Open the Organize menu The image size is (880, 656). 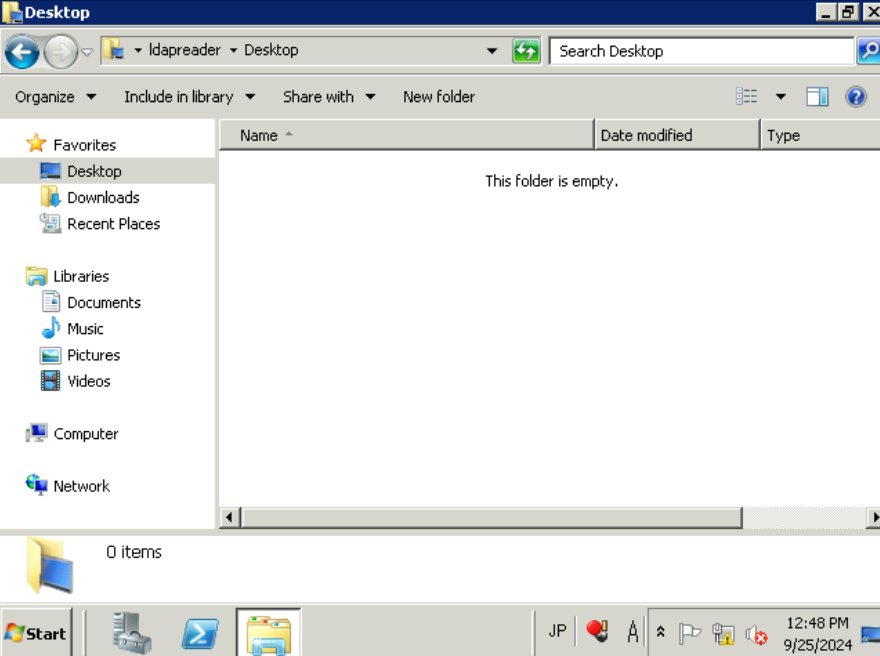click(x=56, y=97)
